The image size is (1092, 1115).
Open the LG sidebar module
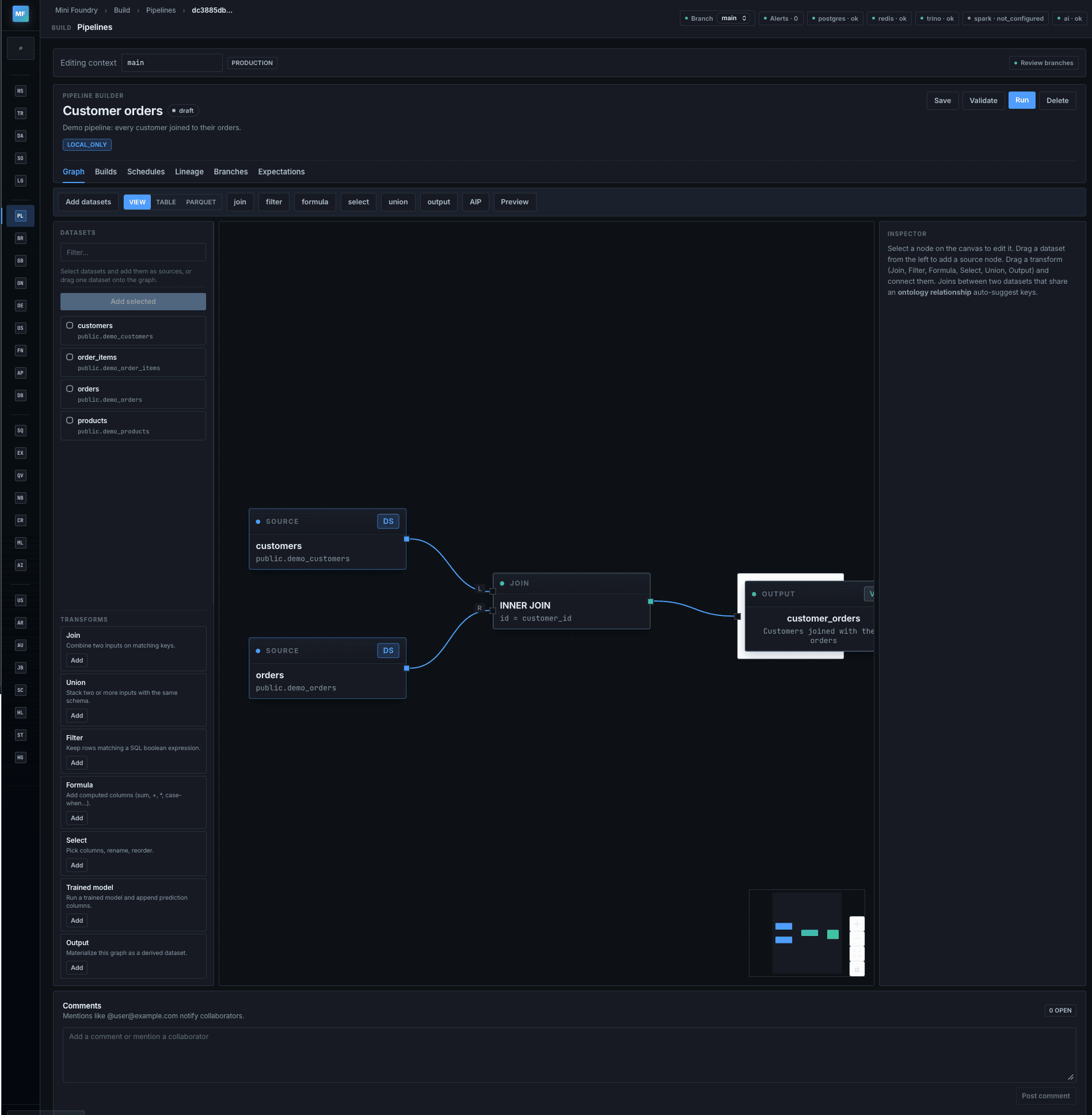20,181
